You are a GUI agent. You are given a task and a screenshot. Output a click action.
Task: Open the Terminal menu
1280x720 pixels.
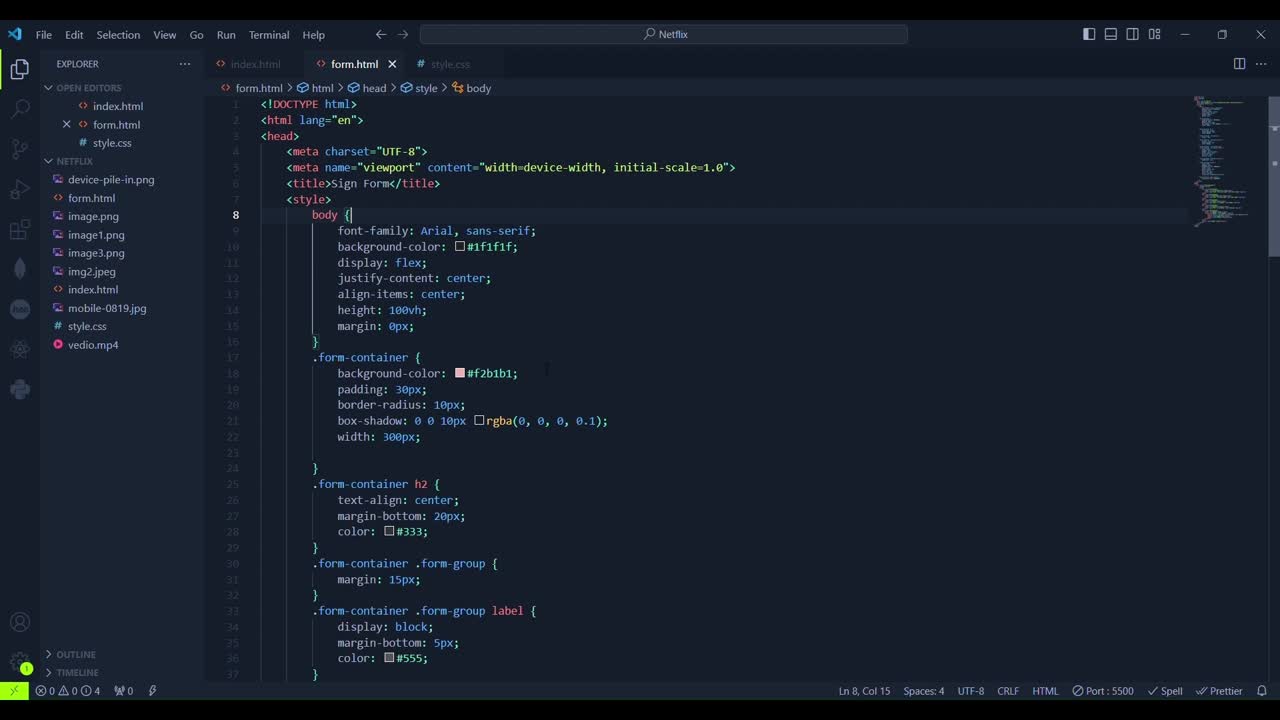(269, 35)
